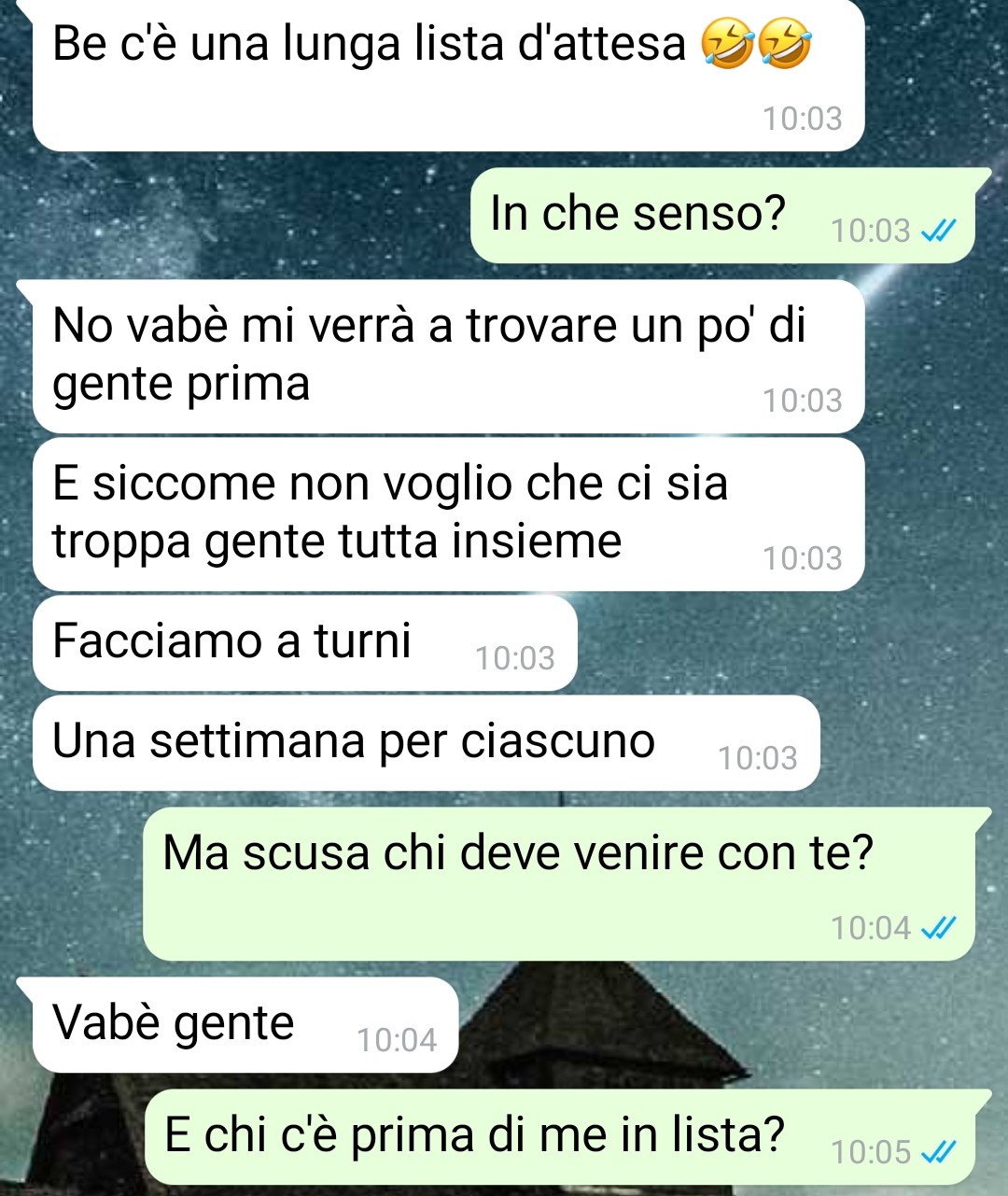
Task: Select the 'Be c'è una lunga lista d'attesa' message
Action: click(449, 75)
